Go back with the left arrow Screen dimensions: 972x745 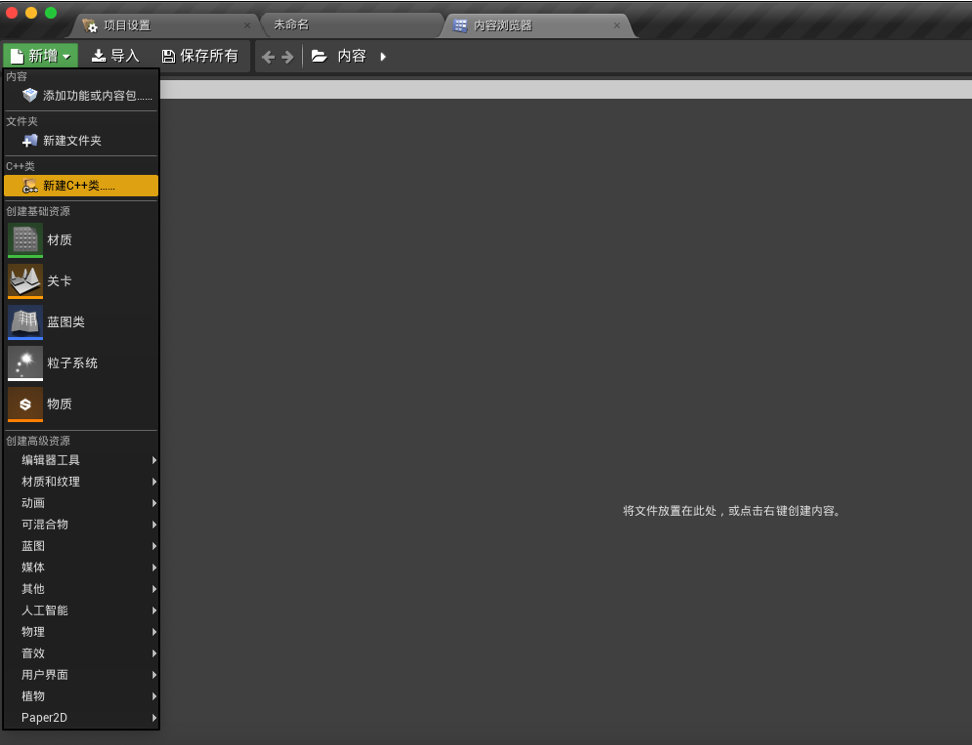[268, 57]
